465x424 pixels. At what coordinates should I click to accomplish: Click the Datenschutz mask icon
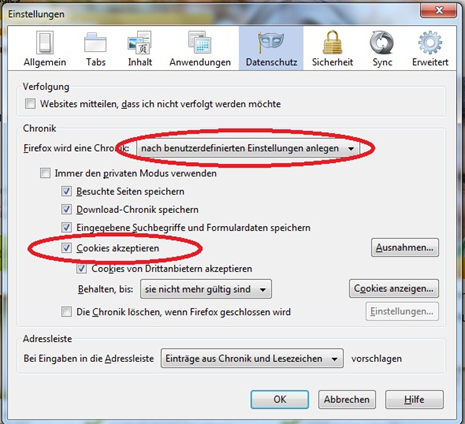point(271,42)
